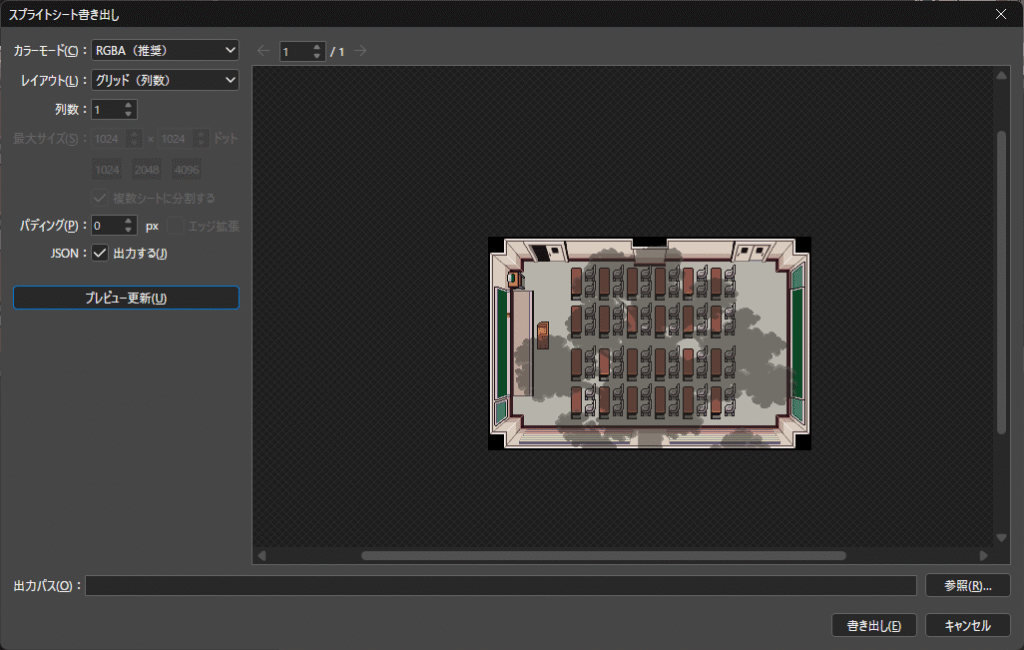
Task: Click the 書き出し export button
Action: 874,625
